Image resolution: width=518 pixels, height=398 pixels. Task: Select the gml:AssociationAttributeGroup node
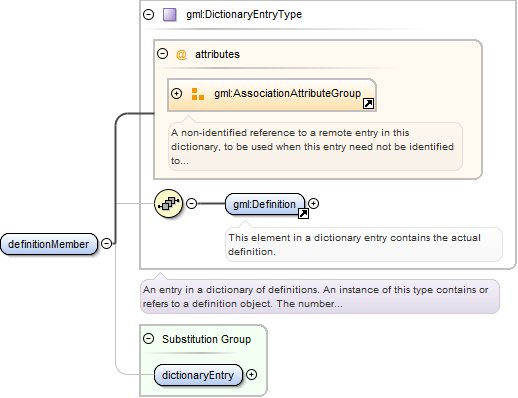(272, 95)
